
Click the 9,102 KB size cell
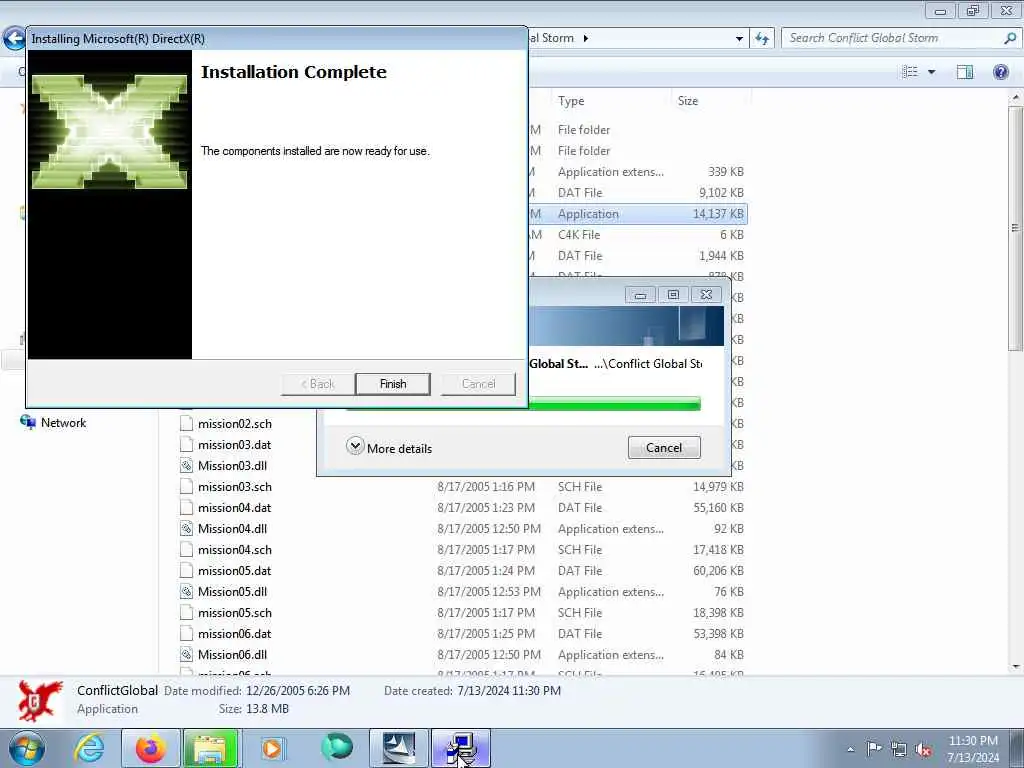(x=721, y=193)
